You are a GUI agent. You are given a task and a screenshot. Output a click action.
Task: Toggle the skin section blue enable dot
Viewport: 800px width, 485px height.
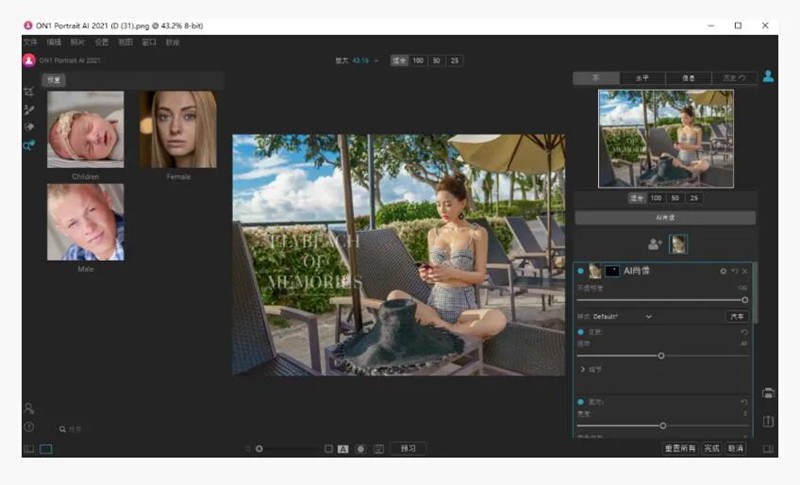point(581,332)
